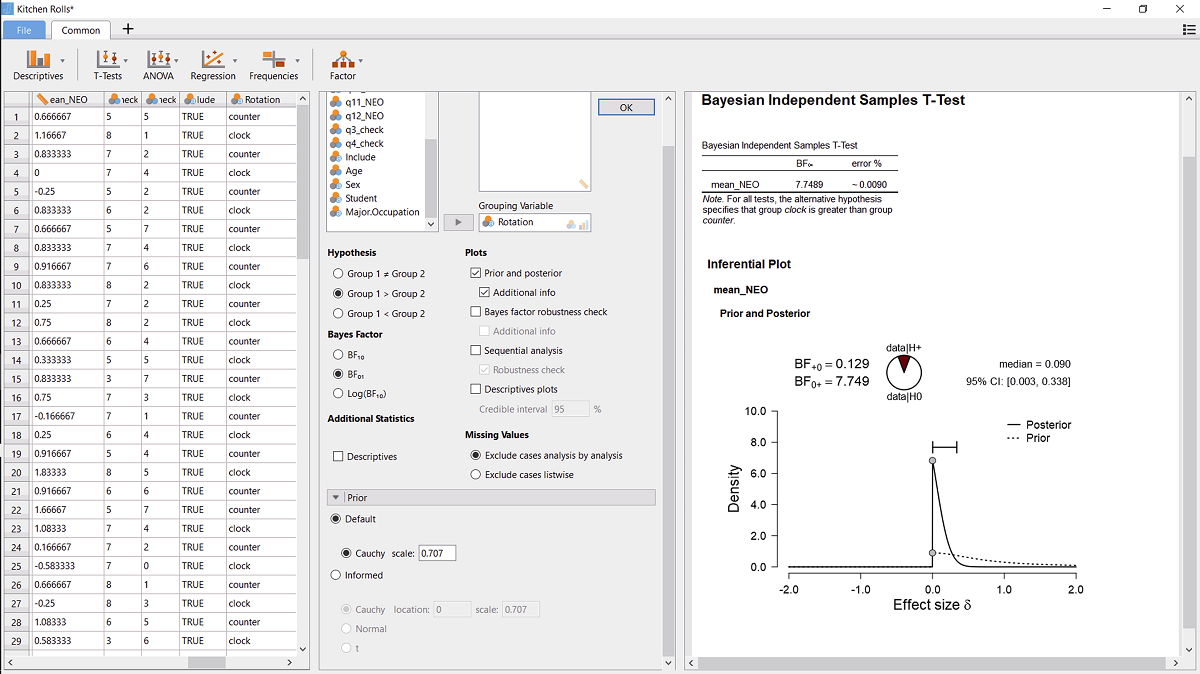Expand the T-Tests dropdown arrow
This screenshot has width=1200, height=674.
coord(125,60)
